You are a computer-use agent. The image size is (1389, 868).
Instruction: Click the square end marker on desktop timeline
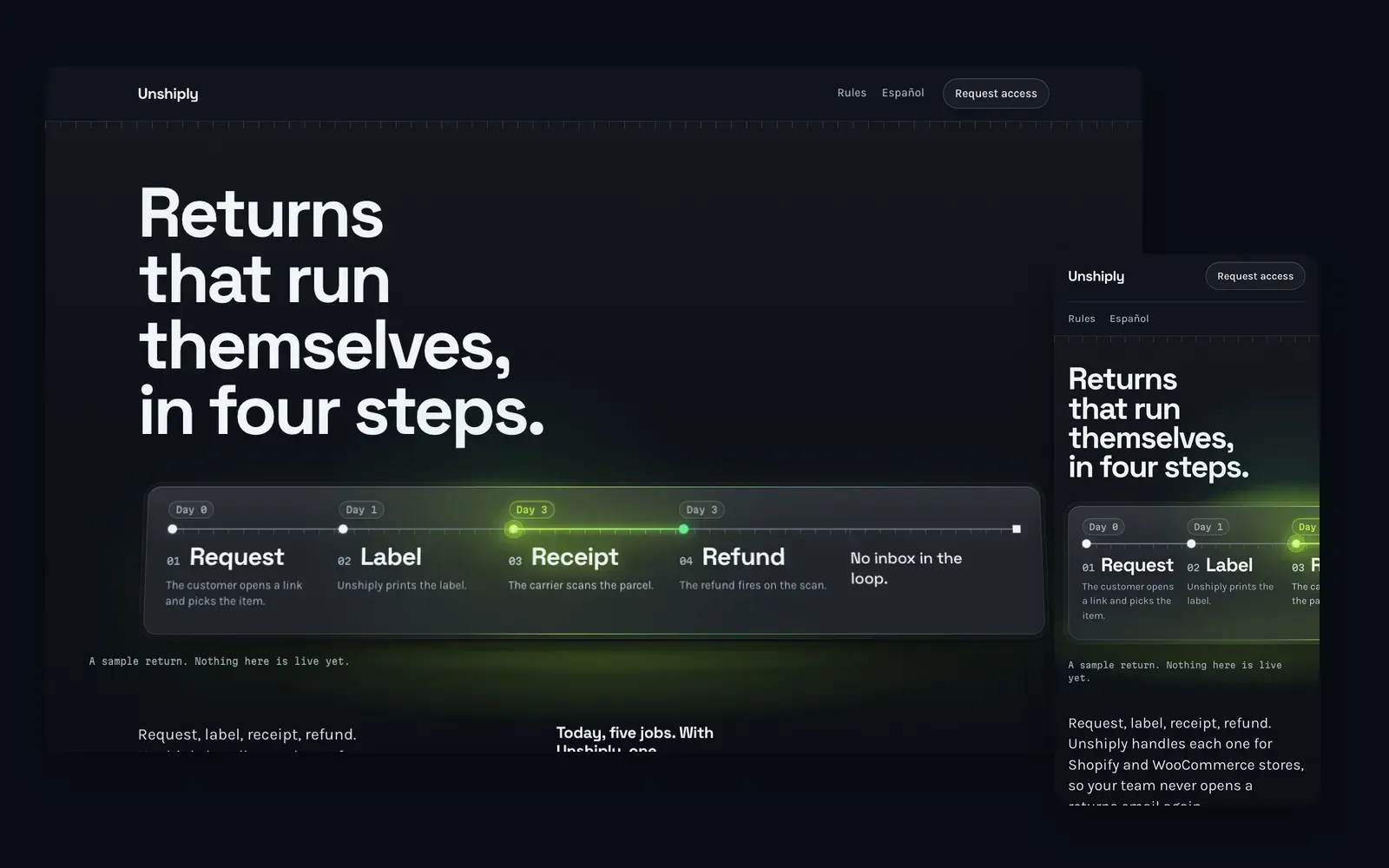pos(1017,529)
